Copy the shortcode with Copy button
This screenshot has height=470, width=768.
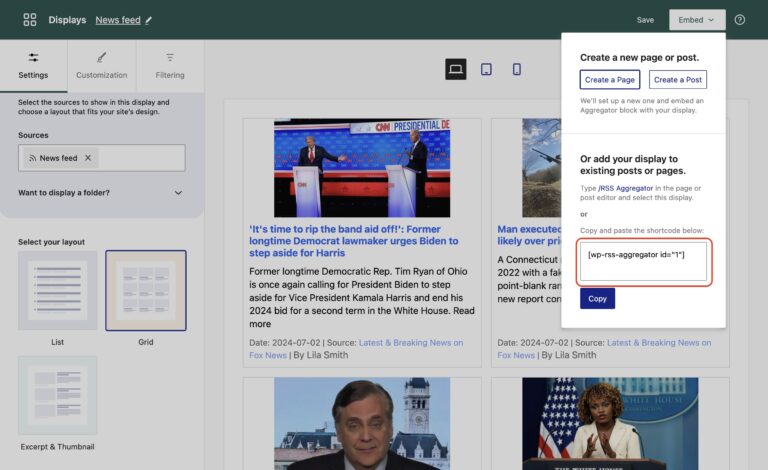click(x=597, y=299)
